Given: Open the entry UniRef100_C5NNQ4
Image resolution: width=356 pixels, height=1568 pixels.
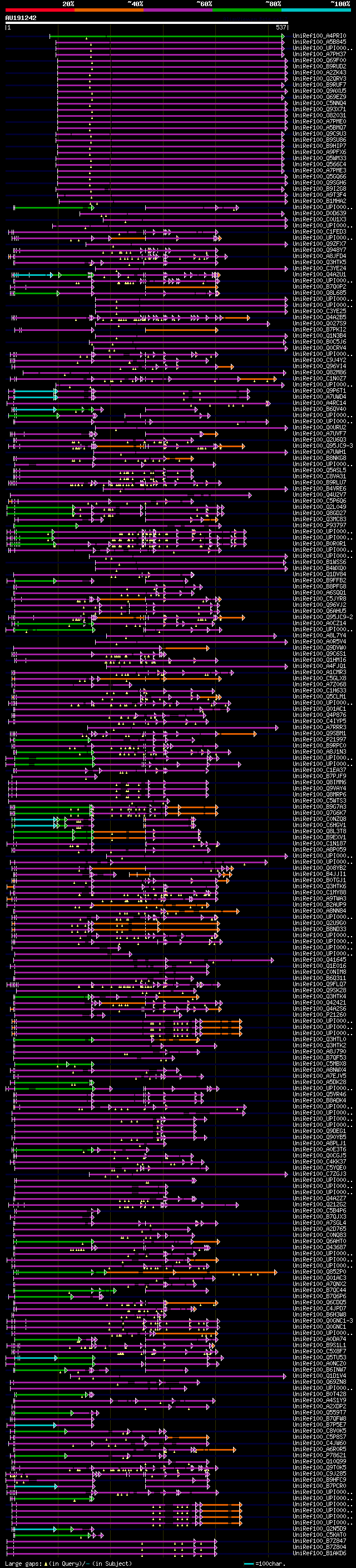Looking at the screenshot, I should [319, 103].
